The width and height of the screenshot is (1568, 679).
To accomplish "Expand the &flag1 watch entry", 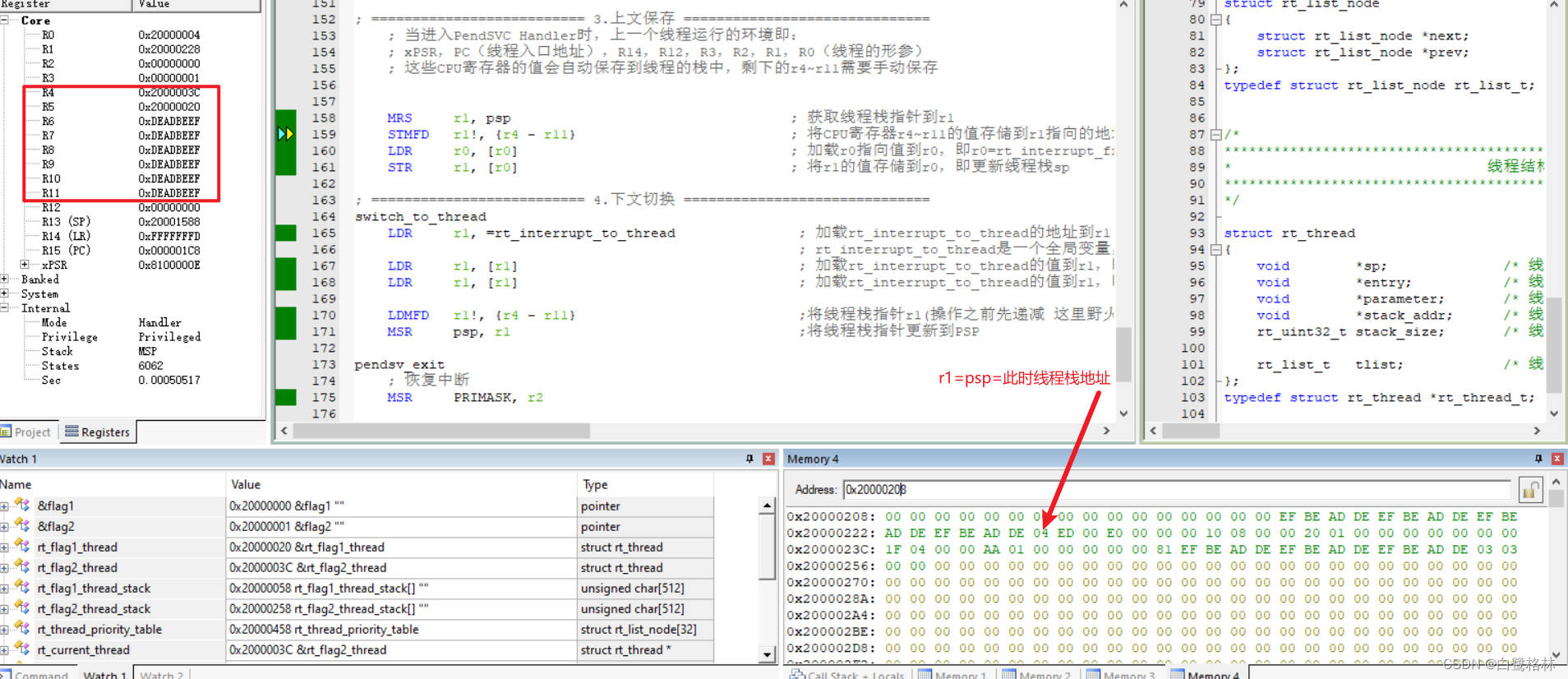I will [x=4, y=506].
